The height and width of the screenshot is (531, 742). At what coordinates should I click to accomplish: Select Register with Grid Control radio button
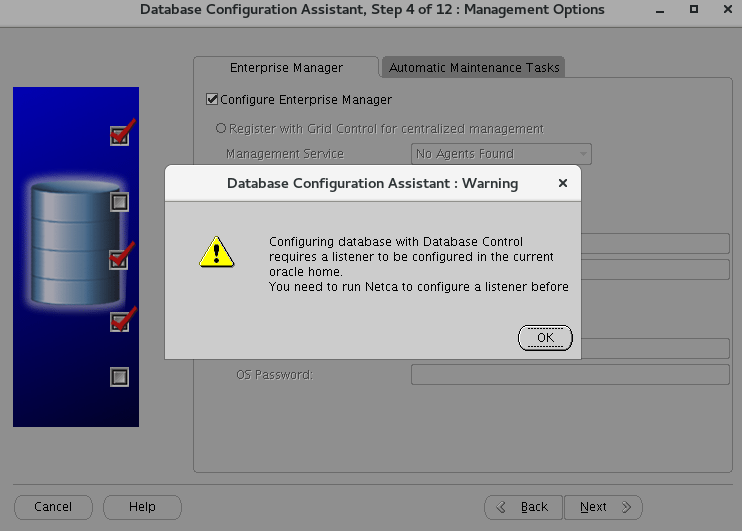pos(221,128)
